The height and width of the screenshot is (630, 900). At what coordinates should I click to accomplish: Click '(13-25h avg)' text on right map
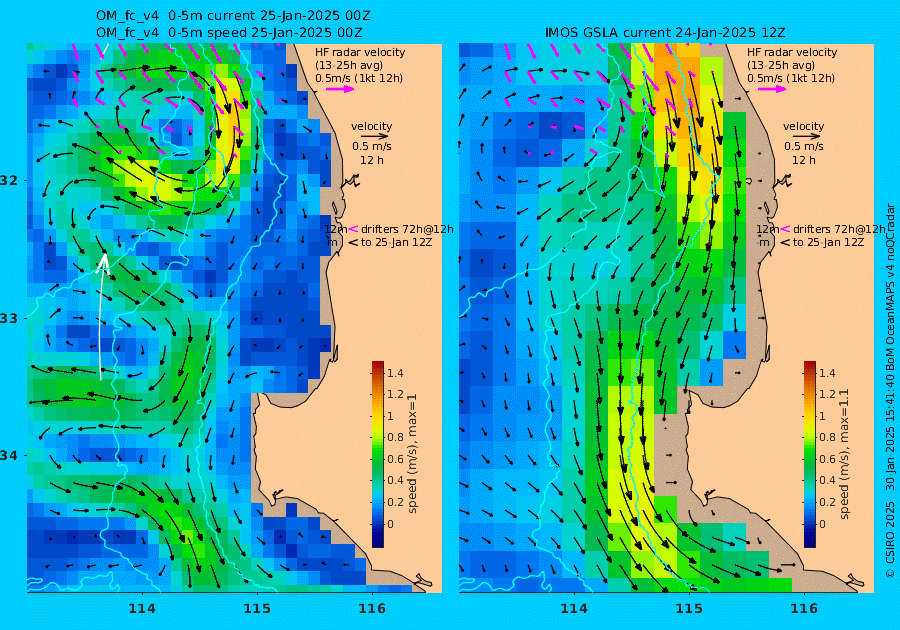point(780,65)
